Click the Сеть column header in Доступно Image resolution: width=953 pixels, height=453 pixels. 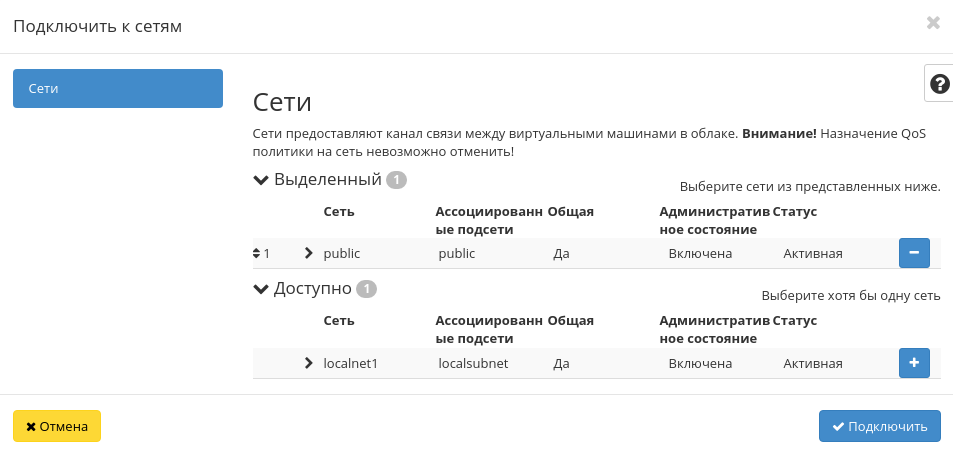point(339,321)
